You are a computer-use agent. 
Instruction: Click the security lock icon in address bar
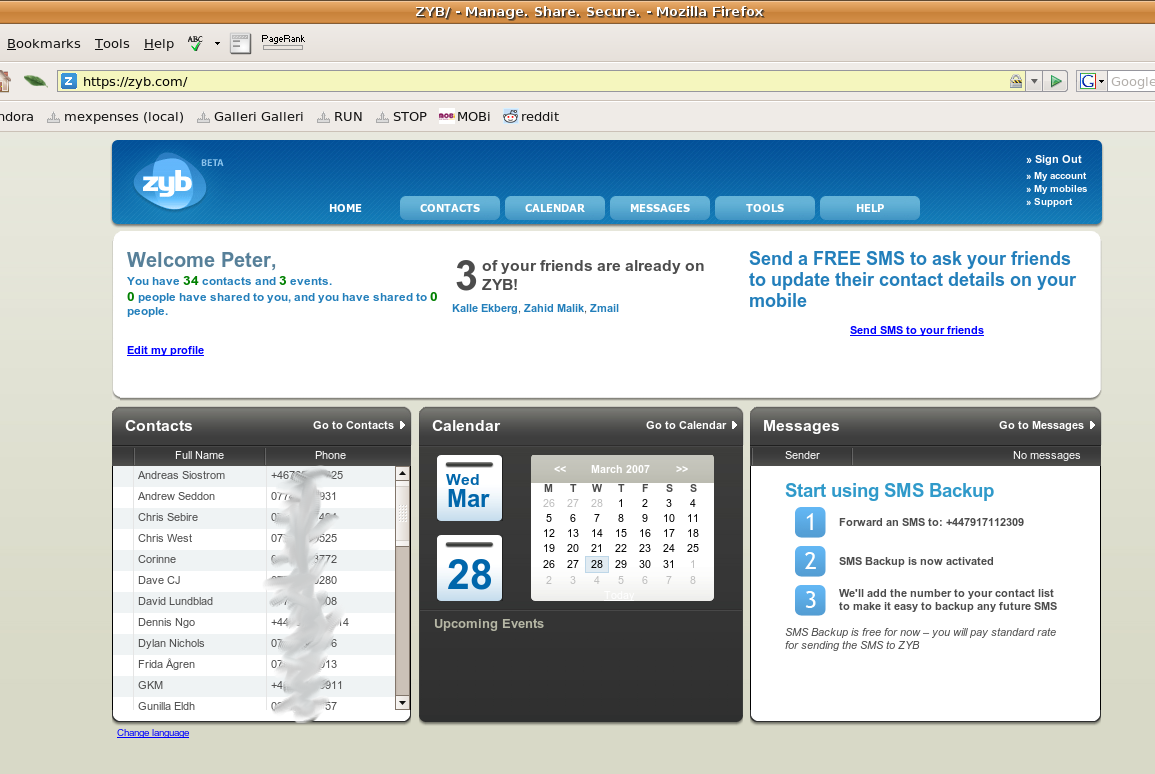(1016, 81)
